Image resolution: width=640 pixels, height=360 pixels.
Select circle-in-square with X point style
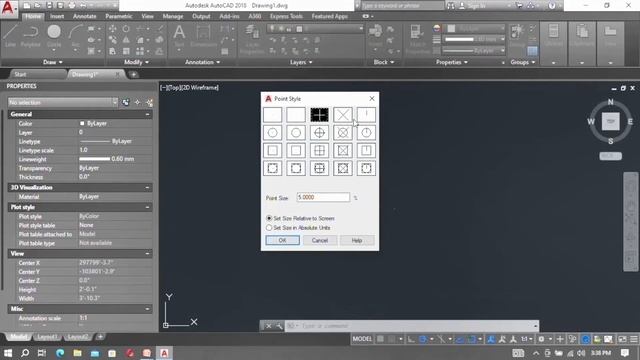(342, 168)
